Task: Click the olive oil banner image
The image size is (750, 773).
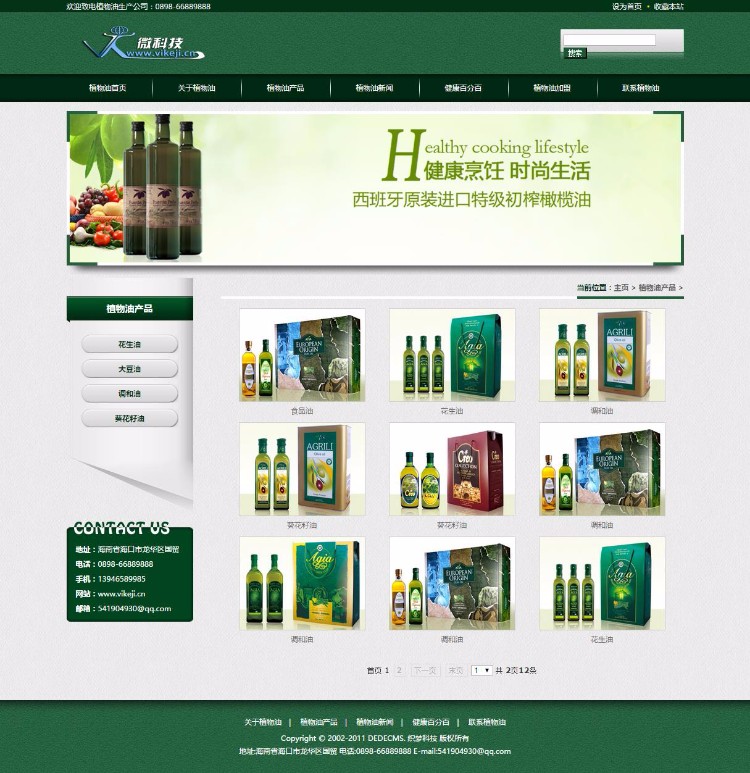Action: (x=375, y=188)
